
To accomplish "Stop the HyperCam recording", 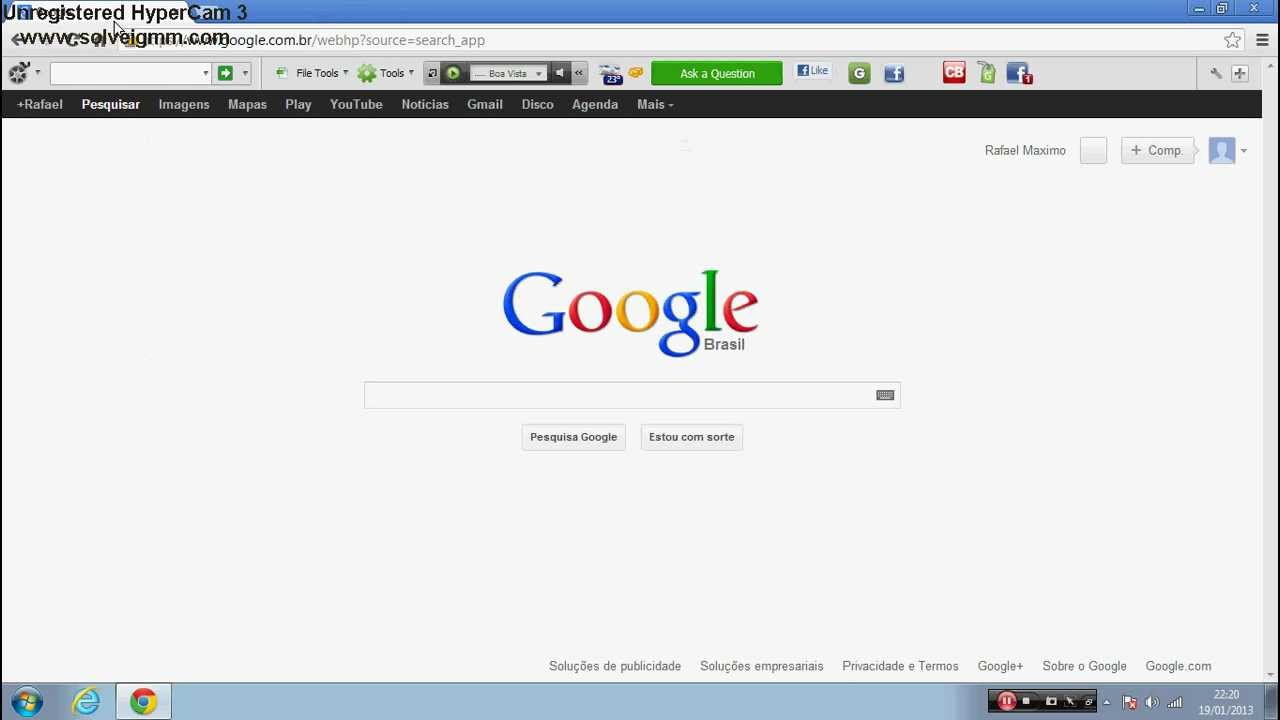I will (x=1026, y=701).
